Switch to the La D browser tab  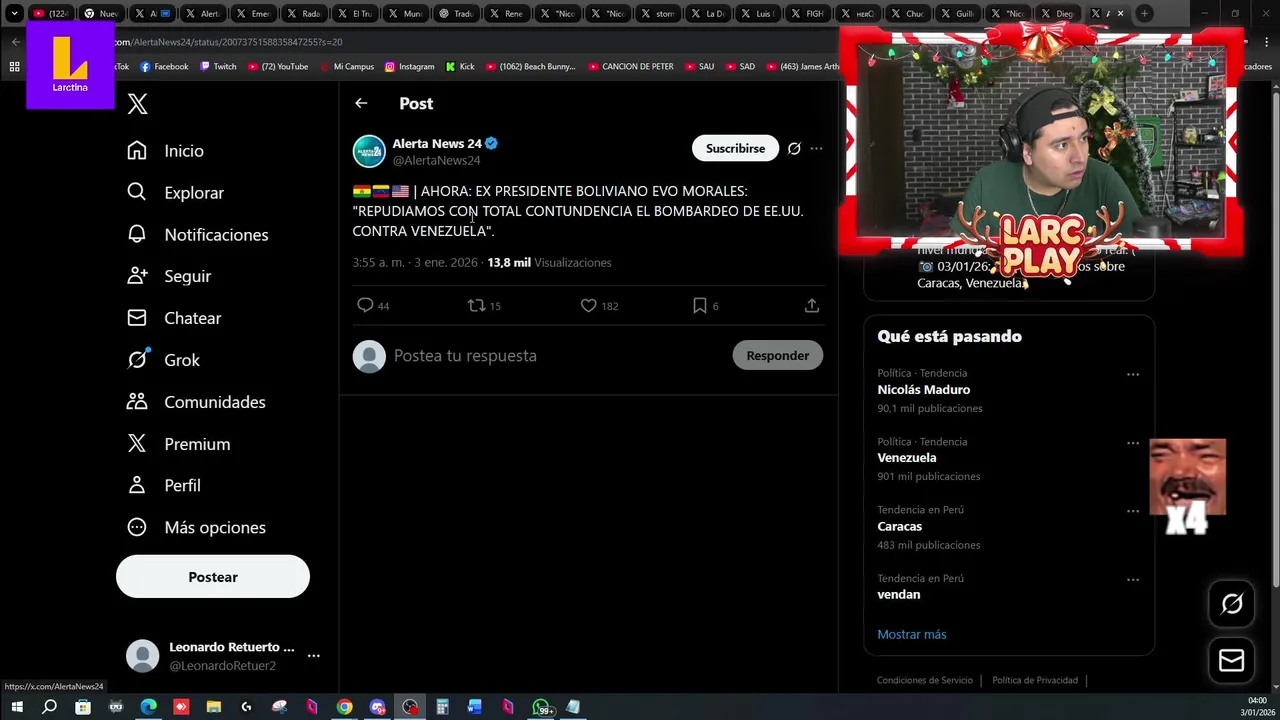point(706,14)
